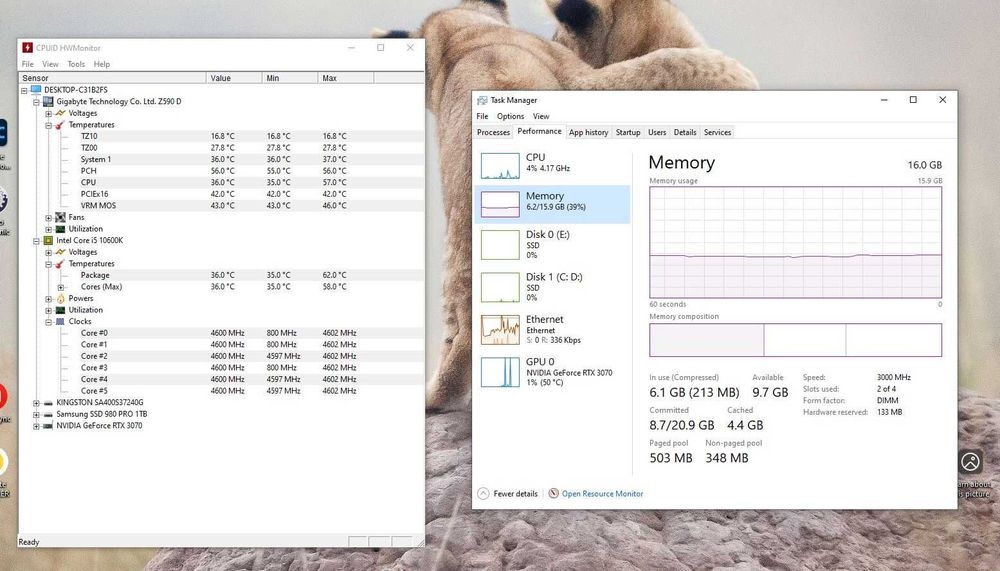This screenshot has width=1000, height=571.
Task: Switch to the Users tab
Action: pos(657,132)
